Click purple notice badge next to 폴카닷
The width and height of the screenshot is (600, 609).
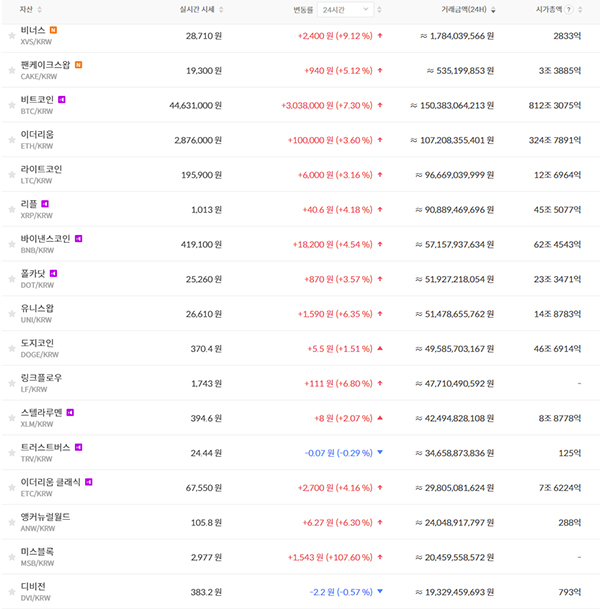(x=54, y=273)
